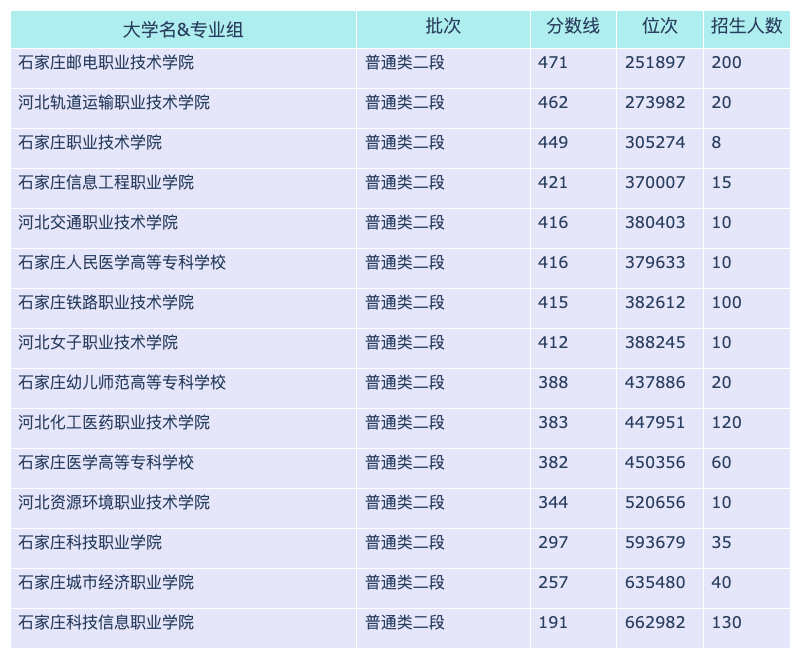This screenshot has height=660, width=800.
Task: Click rank value 370007
Action: click(x=655, y=182)
